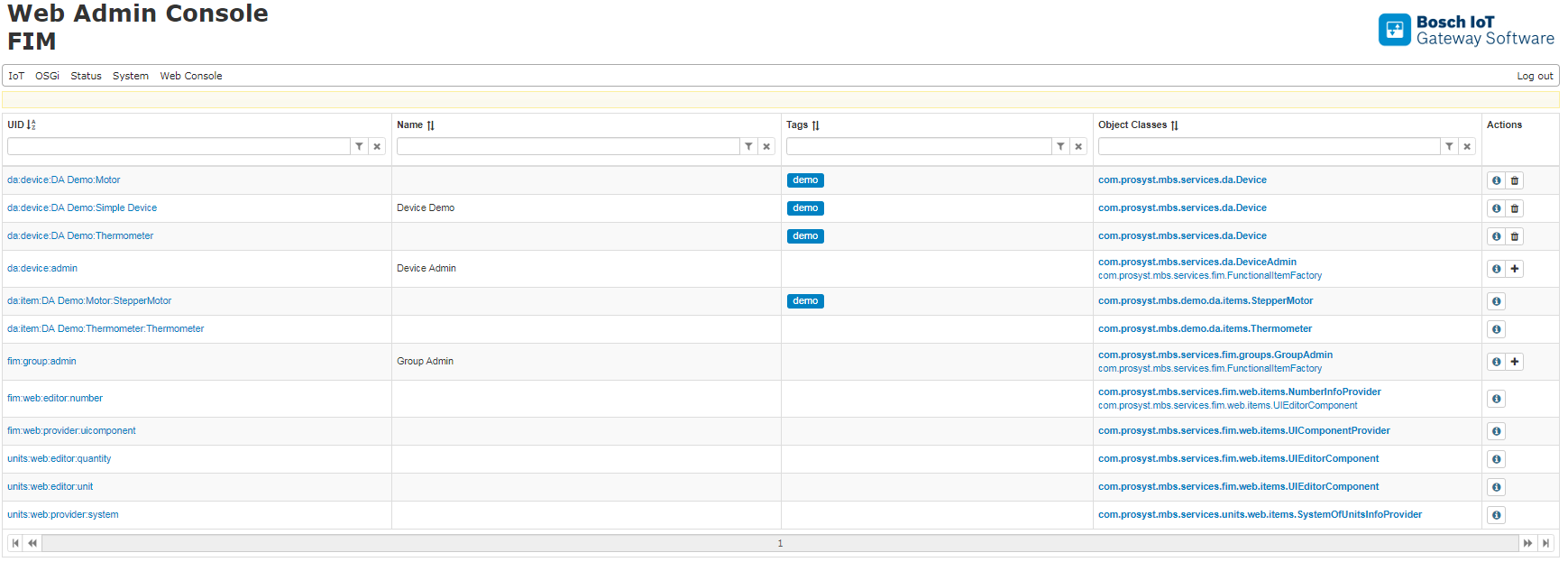Open the IoT menu
The image size is (1568, 562).
coord(16,76)
